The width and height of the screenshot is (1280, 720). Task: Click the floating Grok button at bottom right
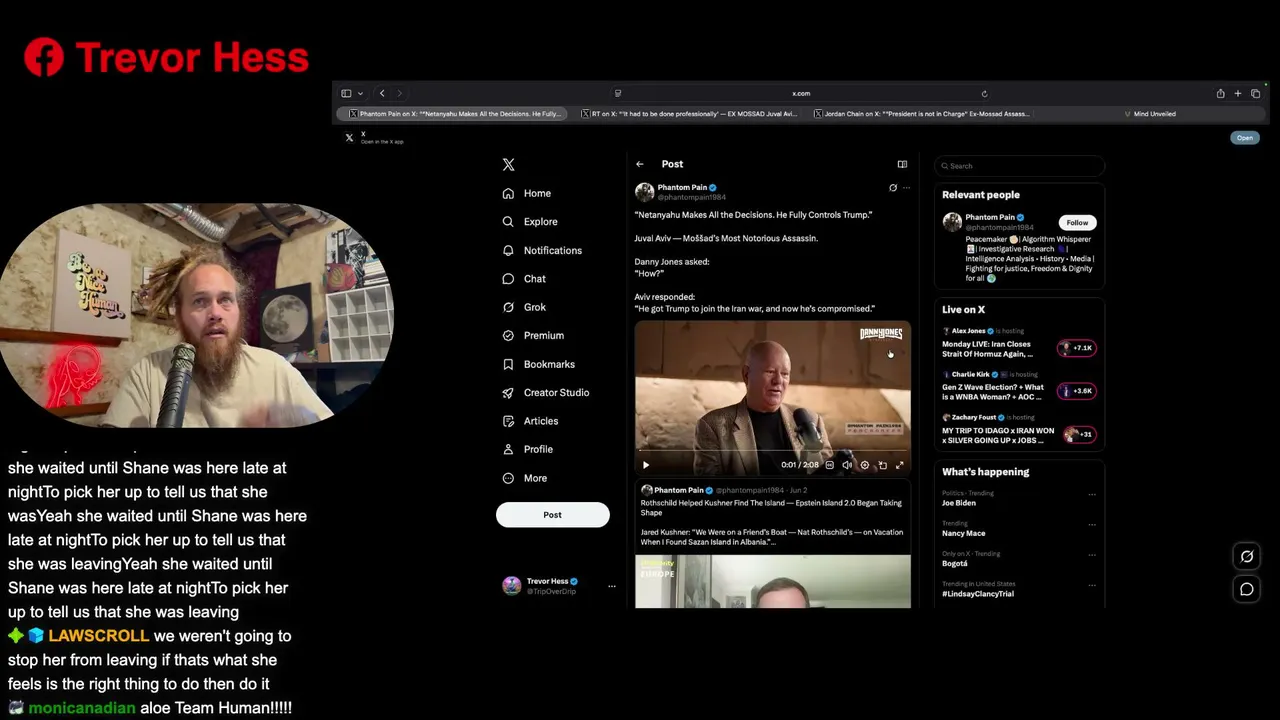coord(1247,557)
